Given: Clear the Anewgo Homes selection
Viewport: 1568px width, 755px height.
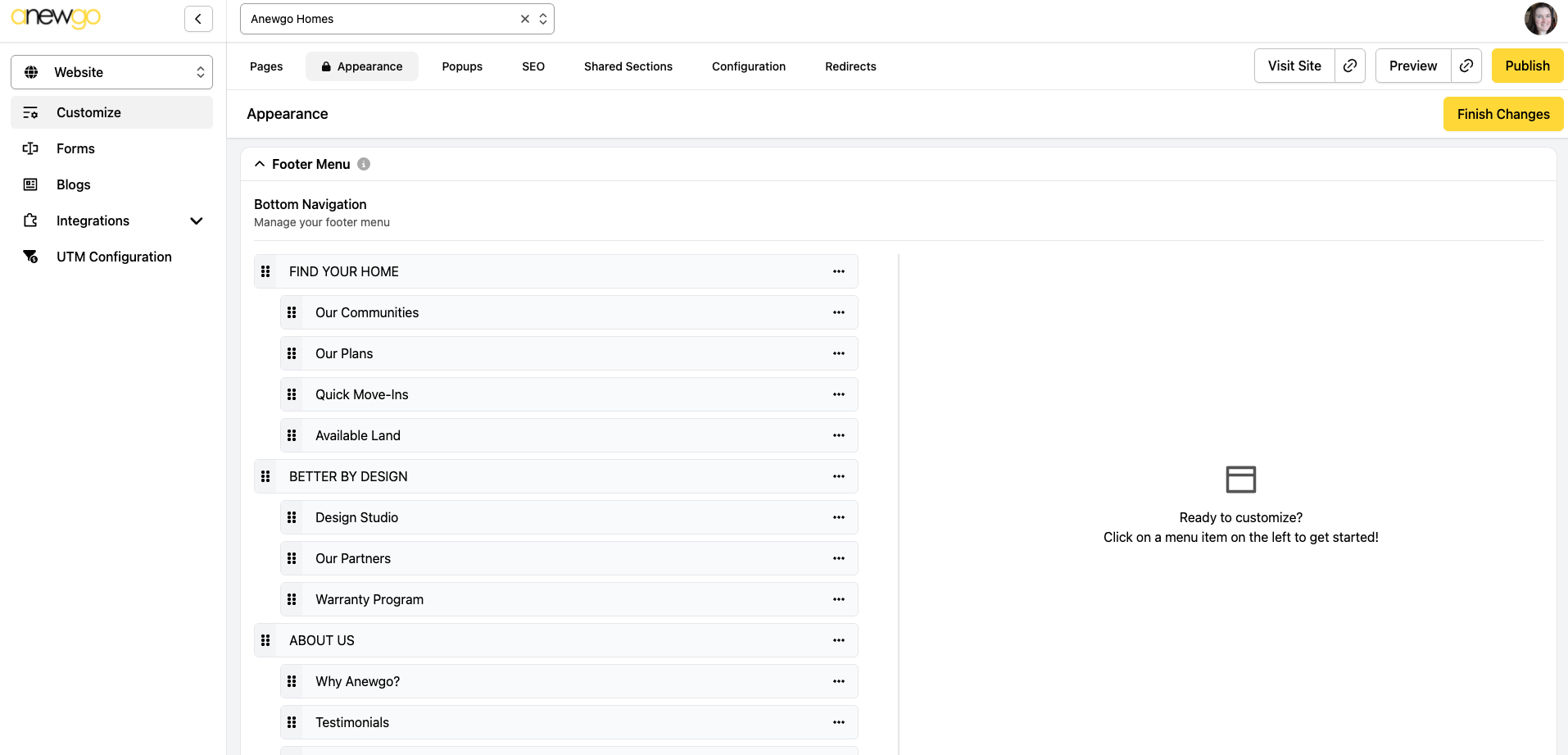Looking at the screenshot, I should pyautogui.click(x=525, y=19).
